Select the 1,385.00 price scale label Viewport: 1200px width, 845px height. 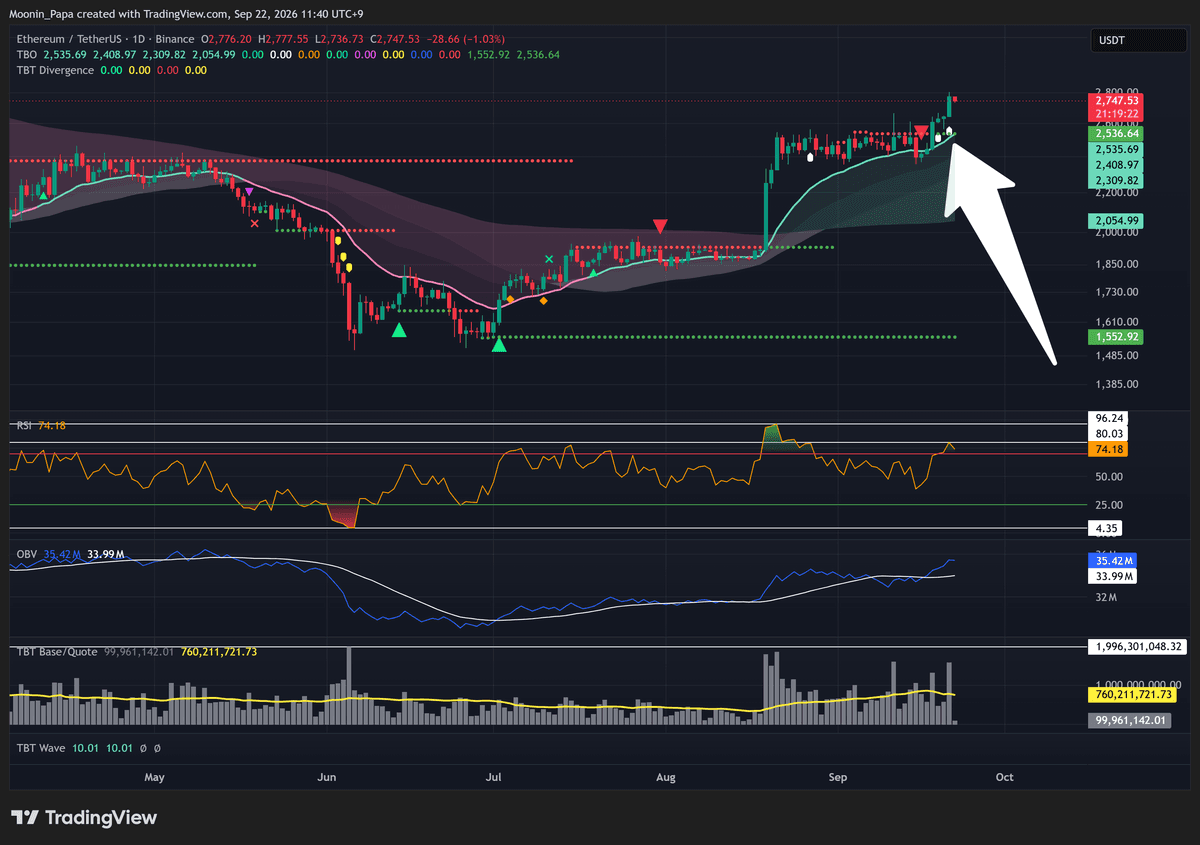click(x=1115, y=384)
